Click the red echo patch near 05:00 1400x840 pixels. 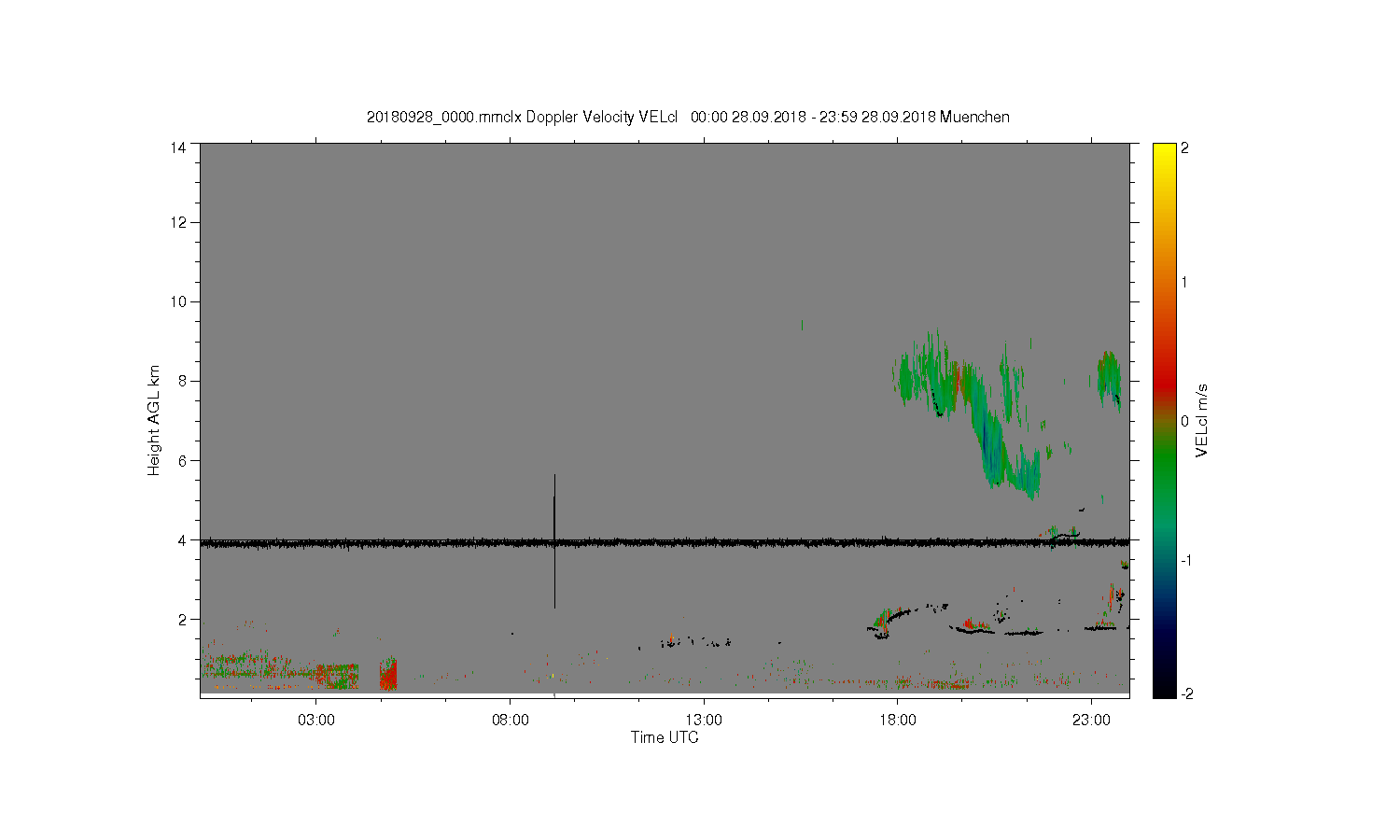pyautogui.click(x=388, y=673)
